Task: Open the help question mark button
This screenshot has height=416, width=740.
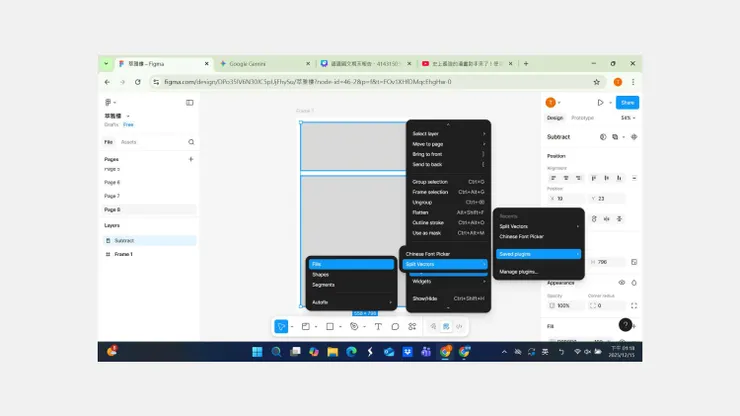Action: click(625, 325)
